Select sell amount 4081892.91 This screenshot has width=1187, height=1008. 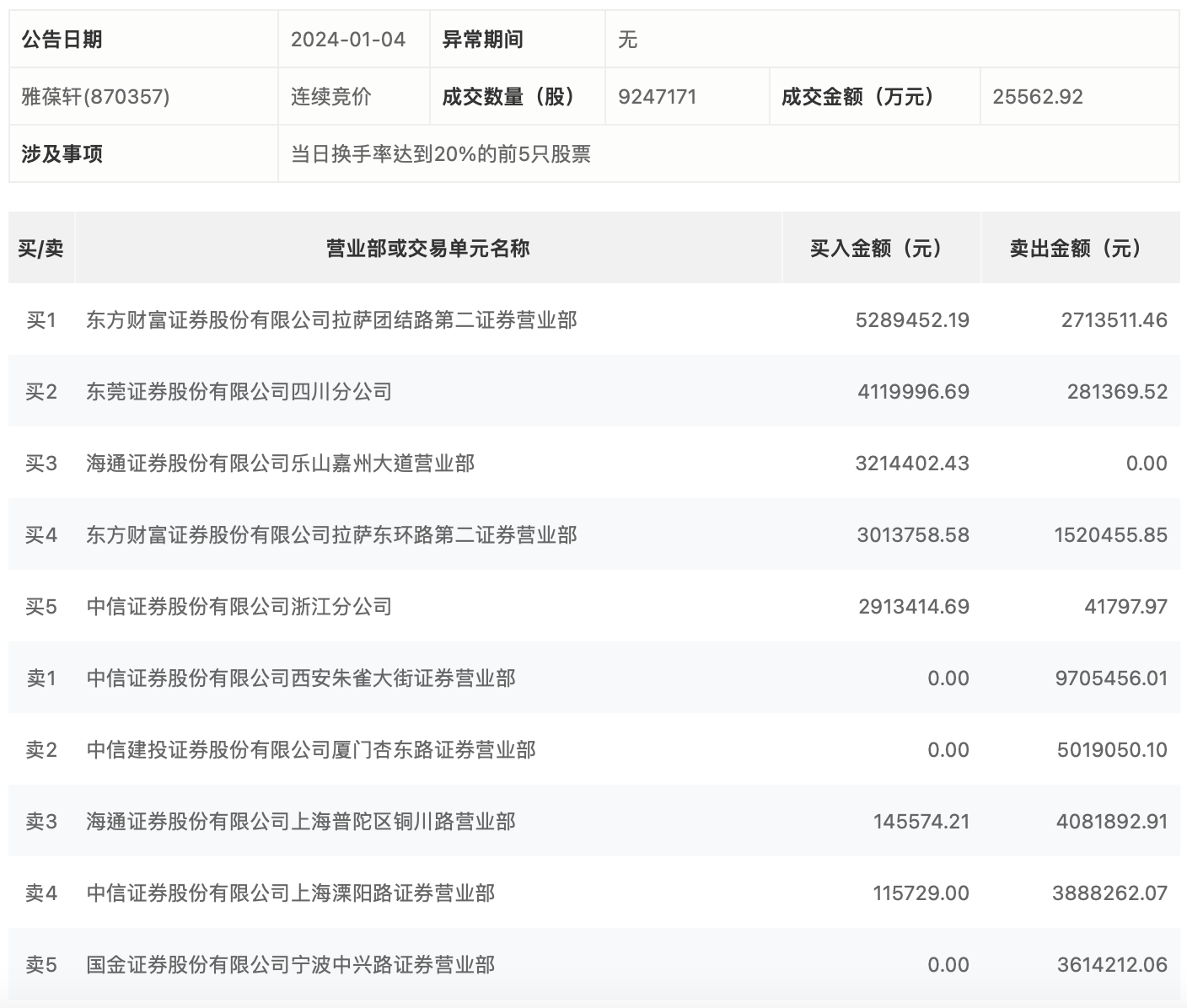click(1112, 822)
